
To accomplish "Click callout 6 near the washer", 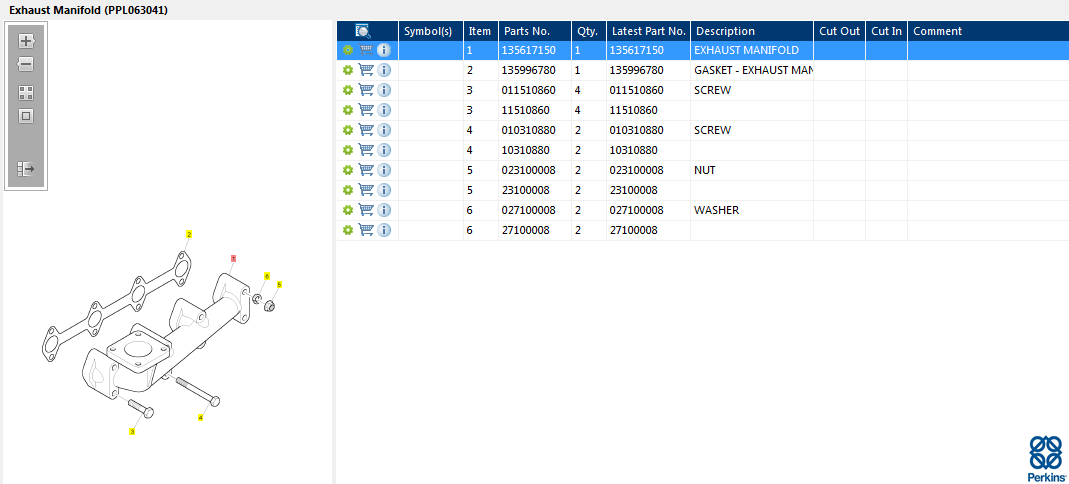I will pyautogui.click(x=267, y=276).
